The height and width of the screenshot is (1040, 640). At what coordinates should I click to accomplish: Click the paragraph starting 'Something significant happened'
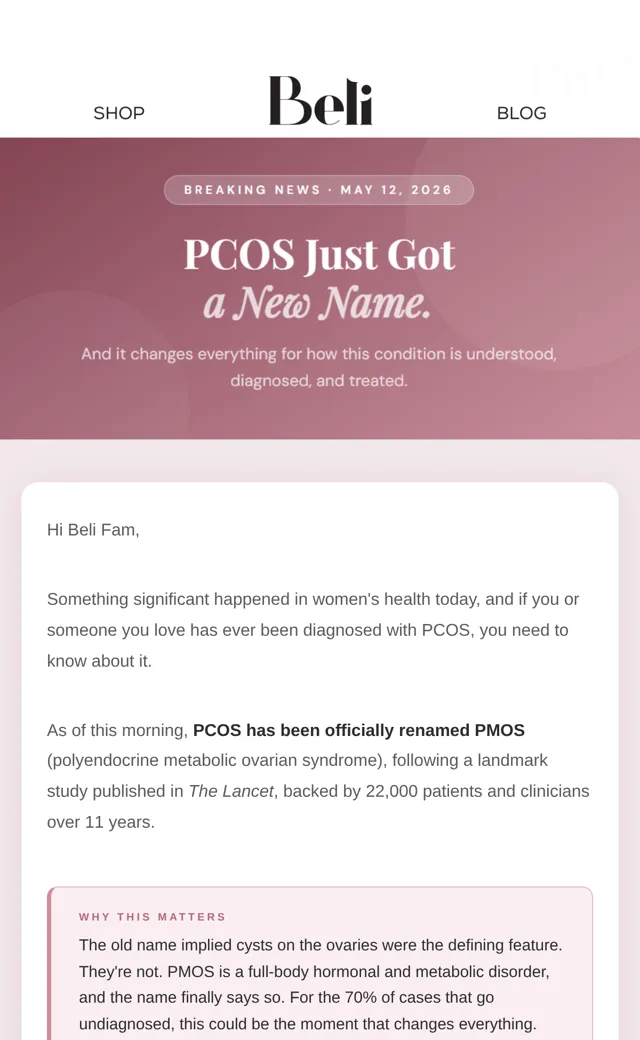pos(313,630)
